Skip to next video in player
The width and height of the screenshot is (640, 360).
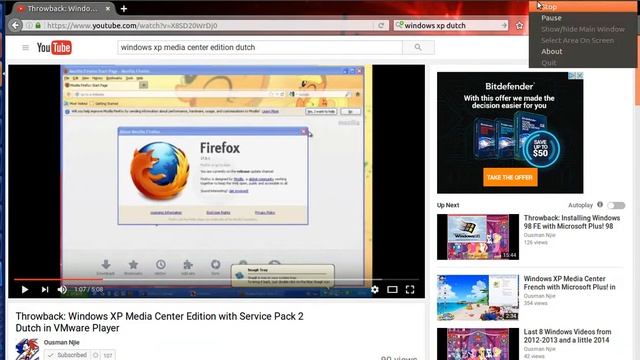(x=44, y=289)
